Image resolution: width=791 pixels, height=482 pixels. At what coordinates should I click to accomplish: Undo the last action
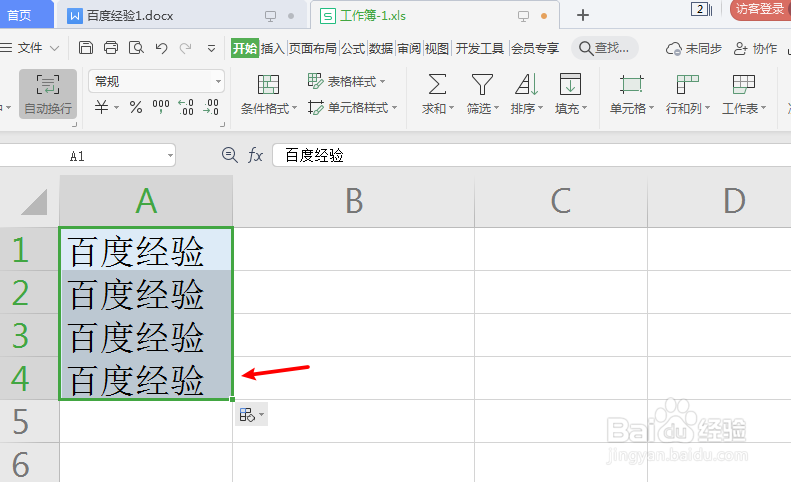(161, 48)
